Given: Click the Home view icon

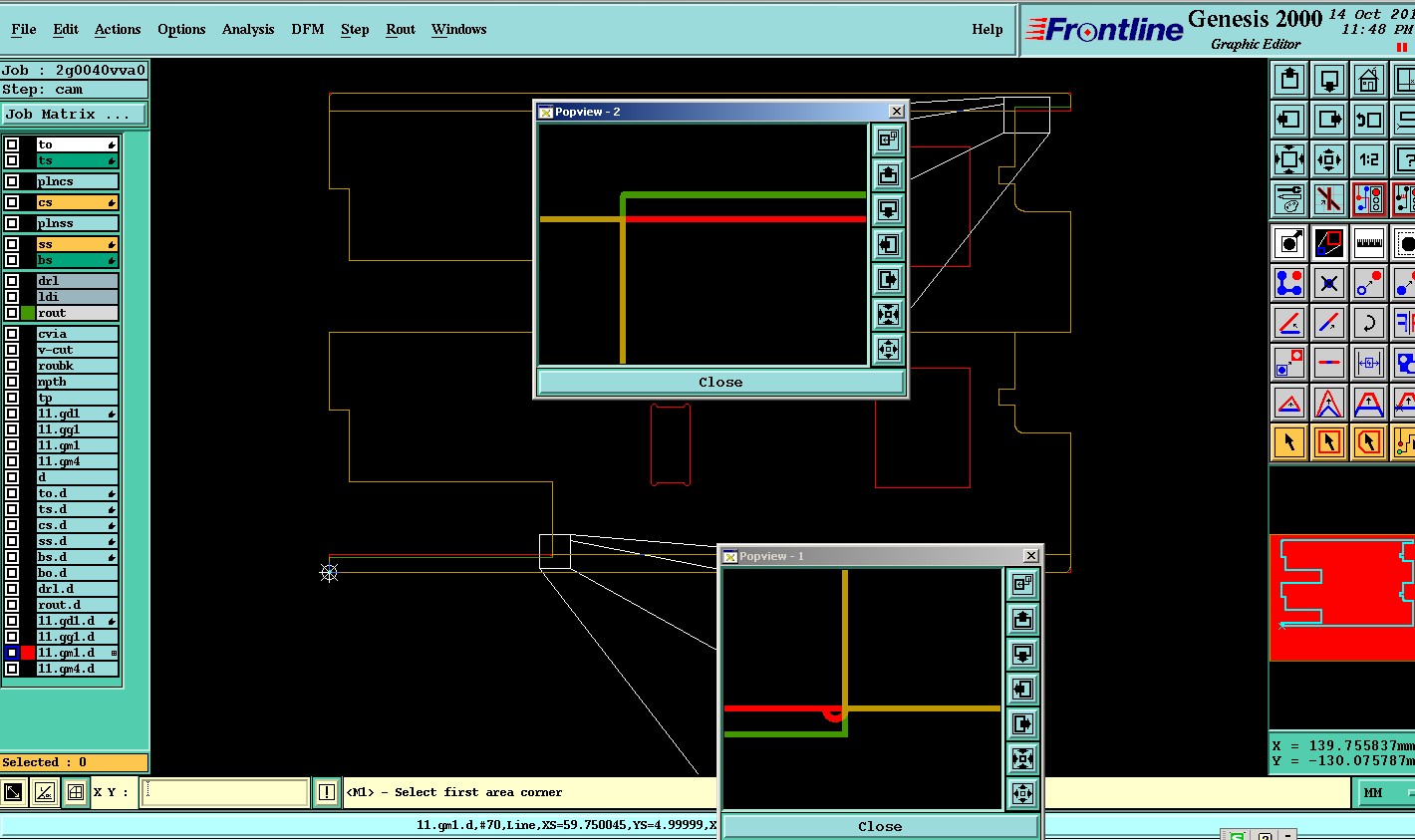Looking at the screenshot, I should 1369,80.
